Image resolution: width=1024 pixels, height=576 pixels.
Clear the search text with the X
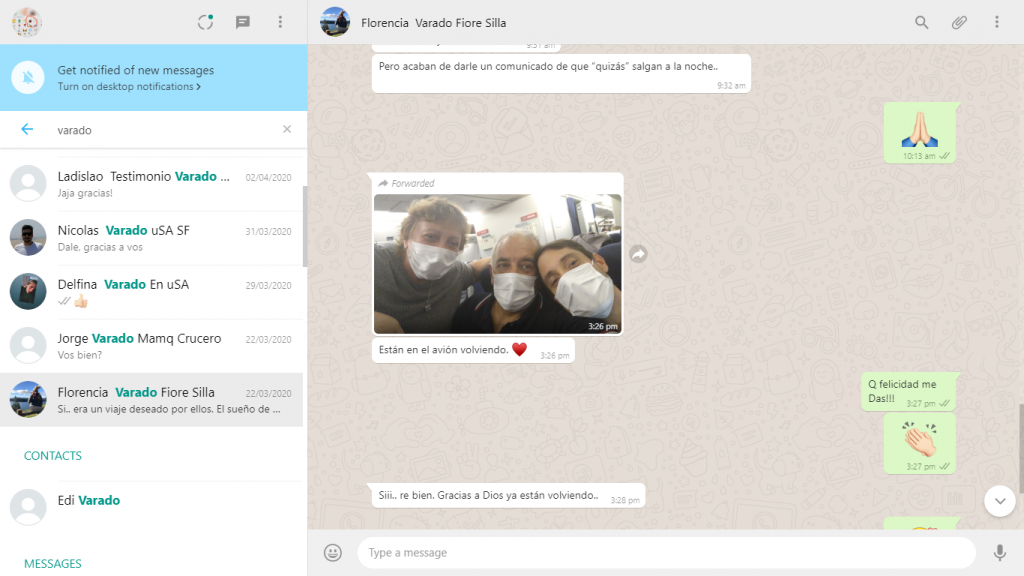pyautogui.click(x=287, y=129)
